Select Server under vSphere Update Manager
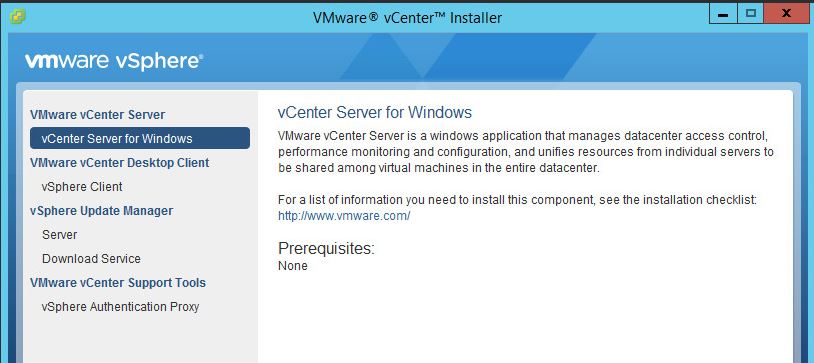This screenshot has height=363, width=814. (x=60, y=235)
